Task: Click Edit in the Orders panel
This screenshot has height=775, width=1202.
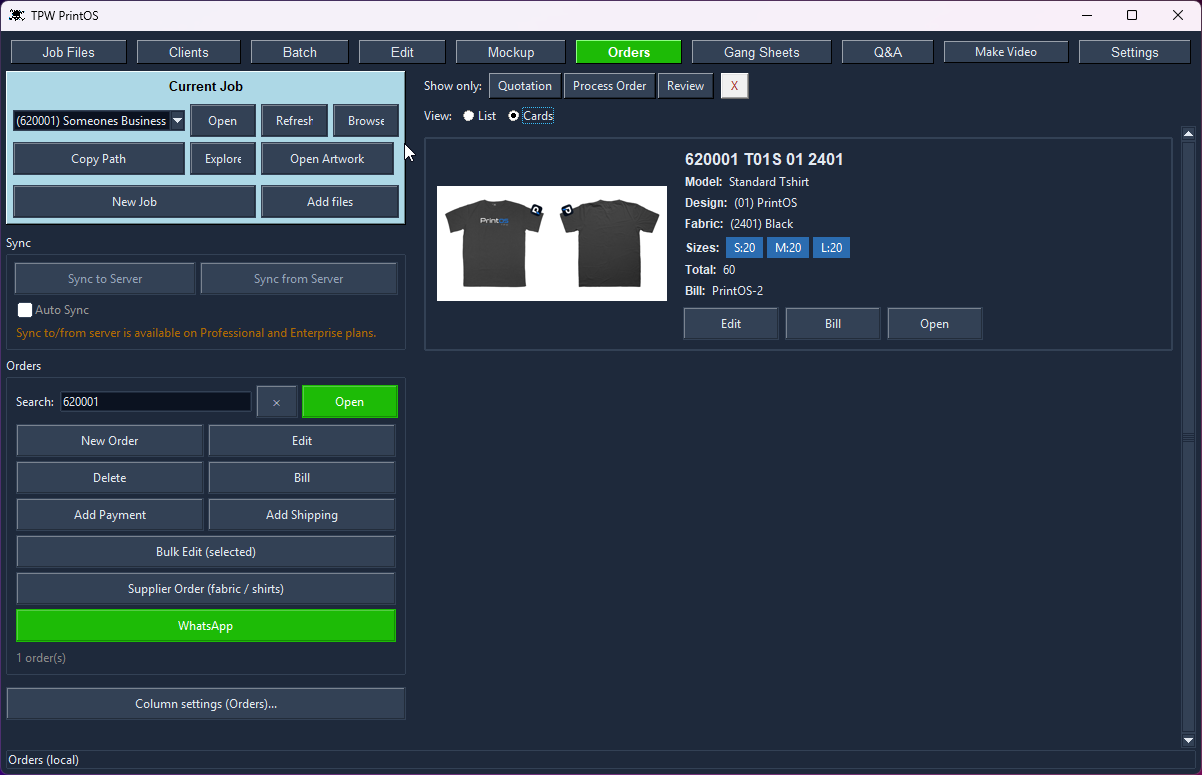Action: 302,441
